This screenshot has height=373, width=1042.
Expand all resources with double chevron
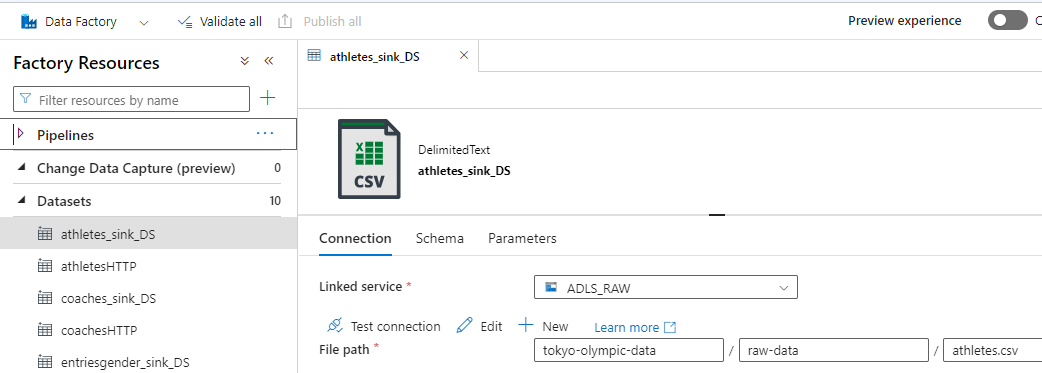click(245, 61)
